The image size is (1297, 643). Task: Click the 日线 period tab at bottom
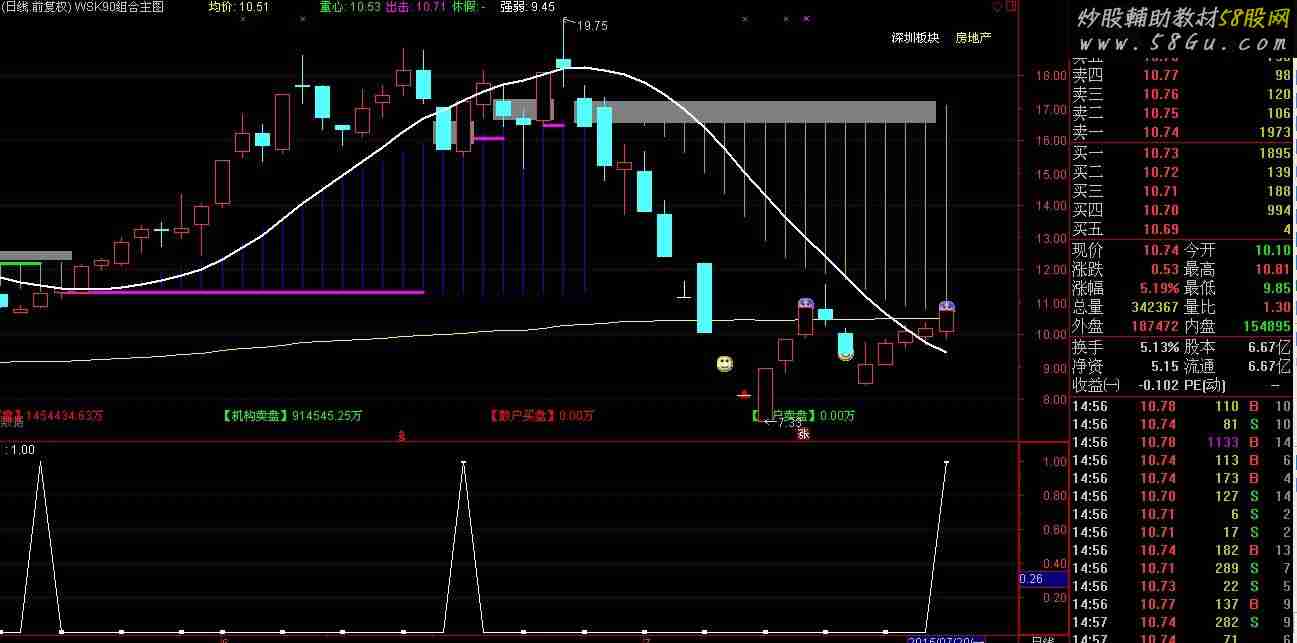1042,638
